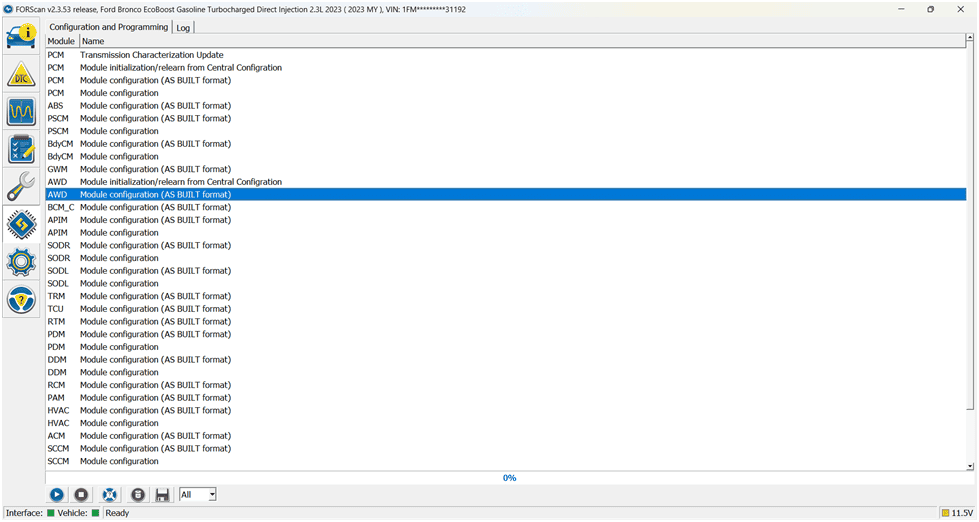This screenshot has height=522, width=979.
Task: Open the DTC trouble codes section
Action: [x=21, y=74]
